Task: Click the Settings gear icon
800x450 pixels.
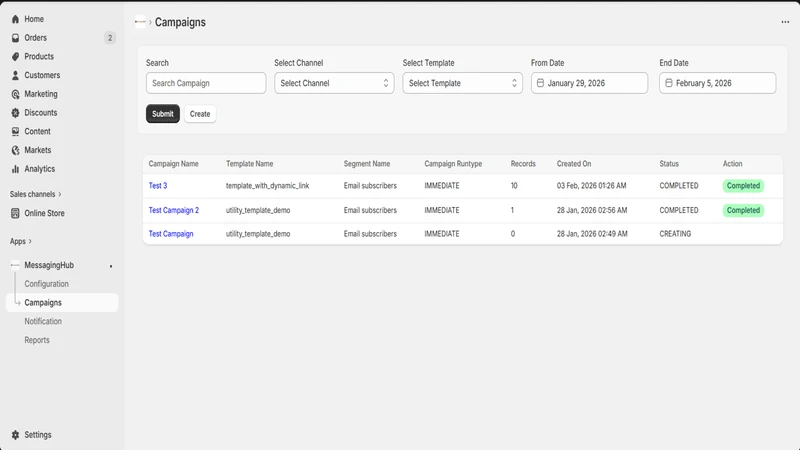Action: point(15,435)
